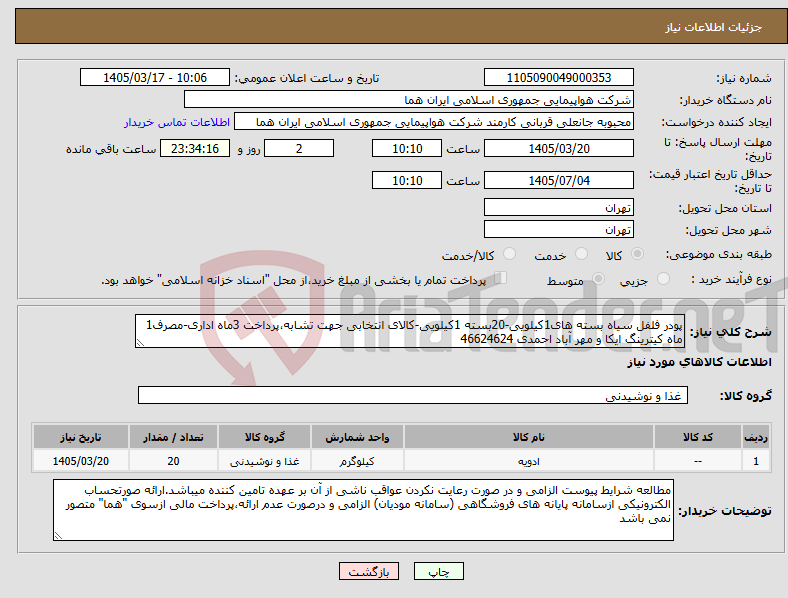Click the request creator name field

(434, 122)
